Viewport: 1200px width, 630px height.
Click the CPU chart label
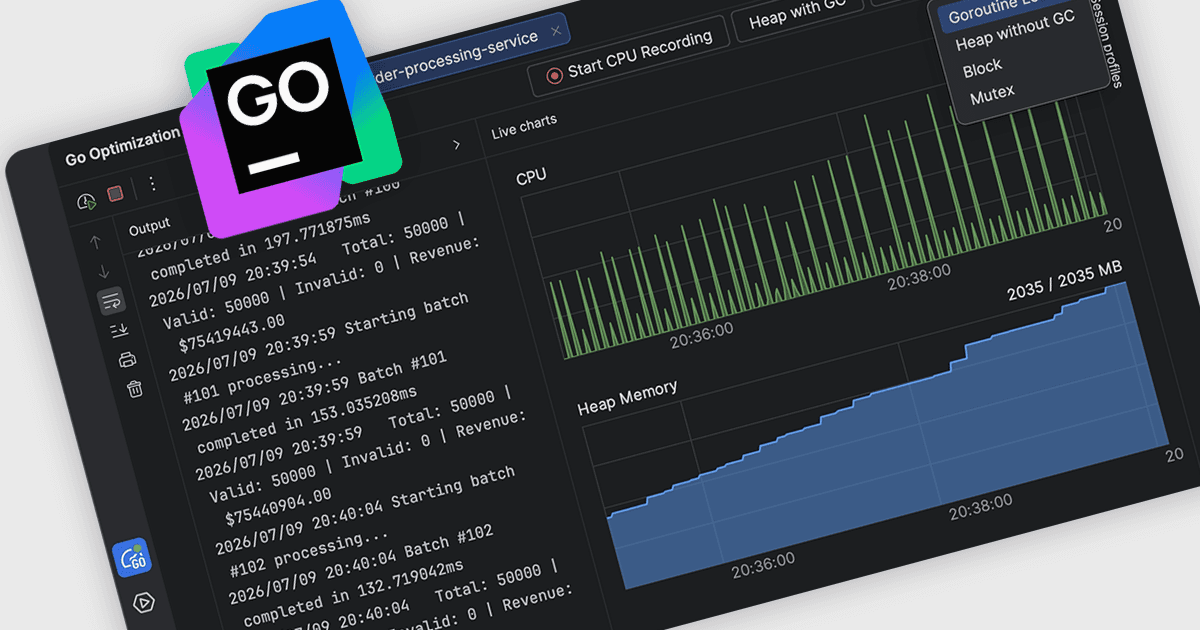[531, 176]
